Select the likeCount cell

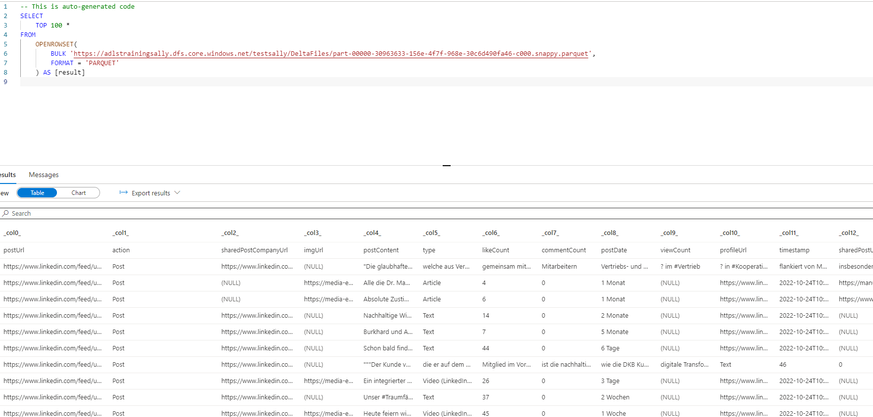[x=496, y=251]
